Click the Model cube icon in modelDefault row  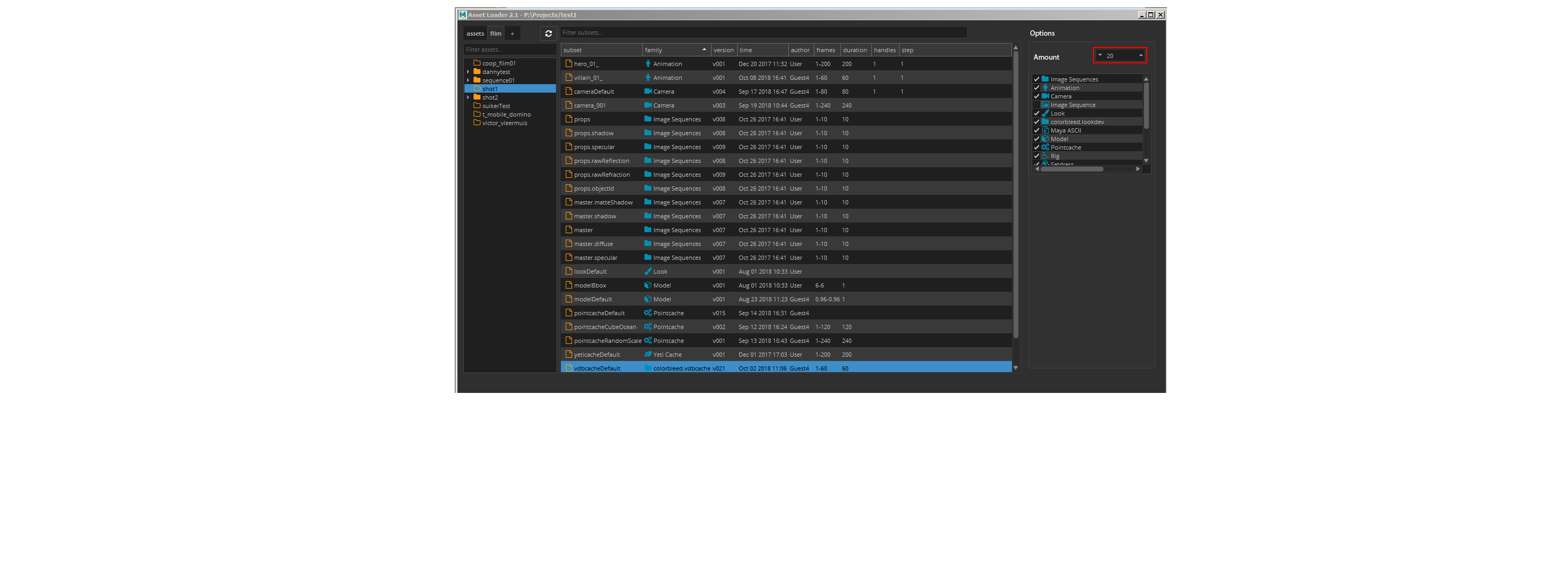coord(648,299)
